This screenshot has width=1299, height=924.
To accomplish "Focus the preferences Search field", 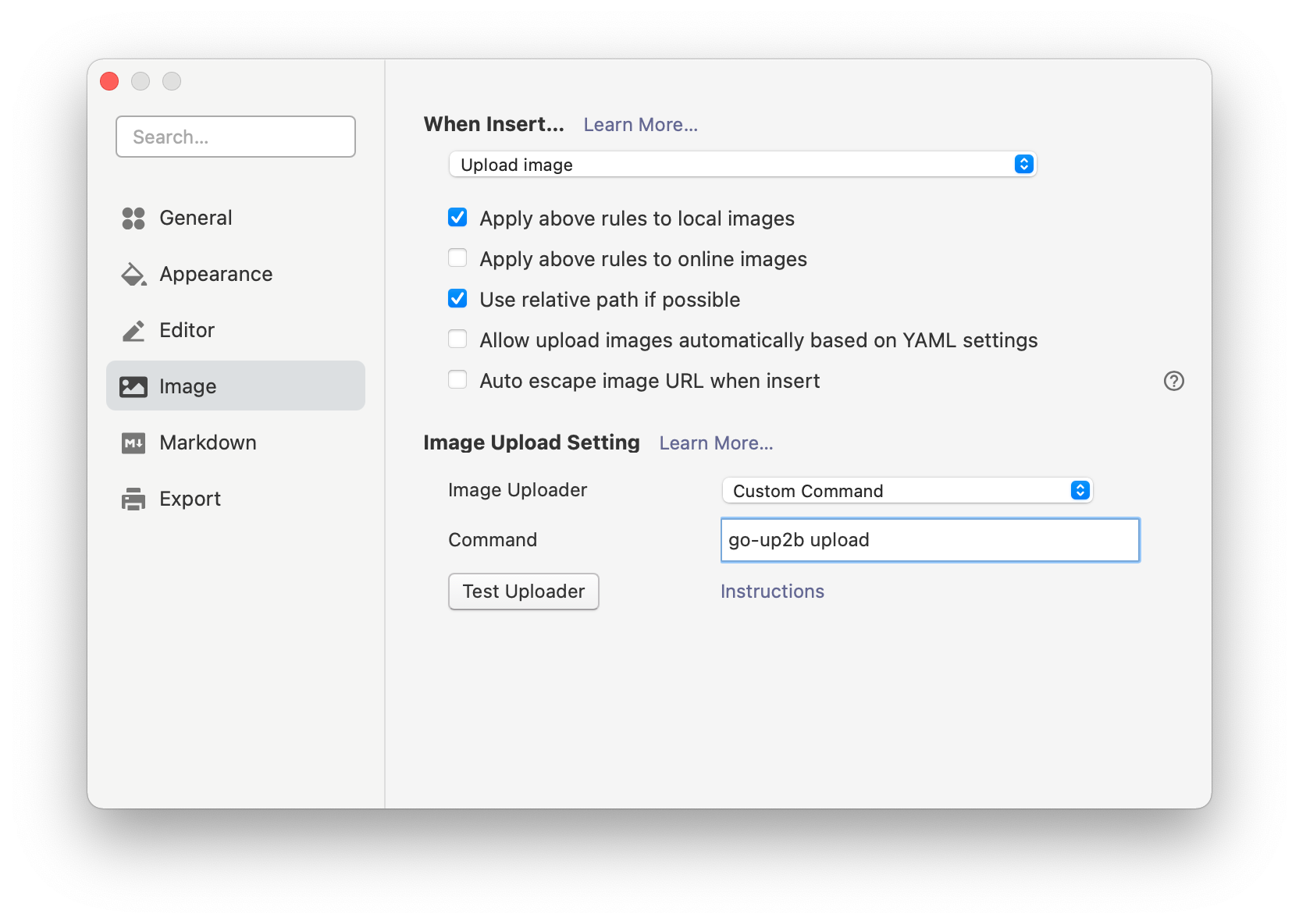I will coord(236,137).
